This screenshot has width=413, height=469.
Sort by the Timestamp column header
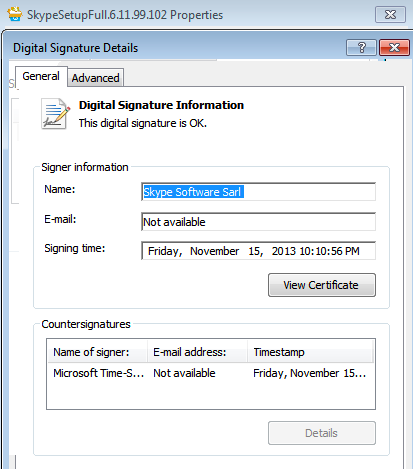click(x=310, y=352)
